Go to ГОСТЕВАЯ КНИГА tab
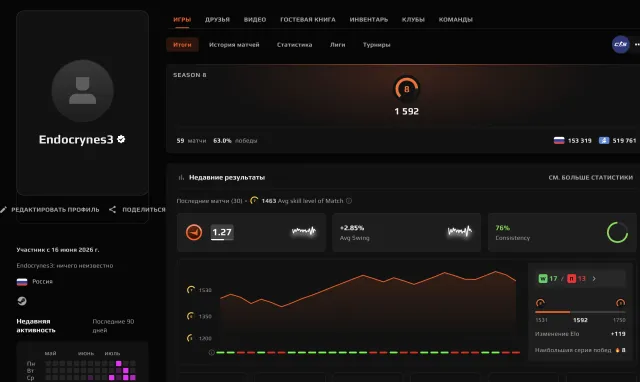 [307, 19]
